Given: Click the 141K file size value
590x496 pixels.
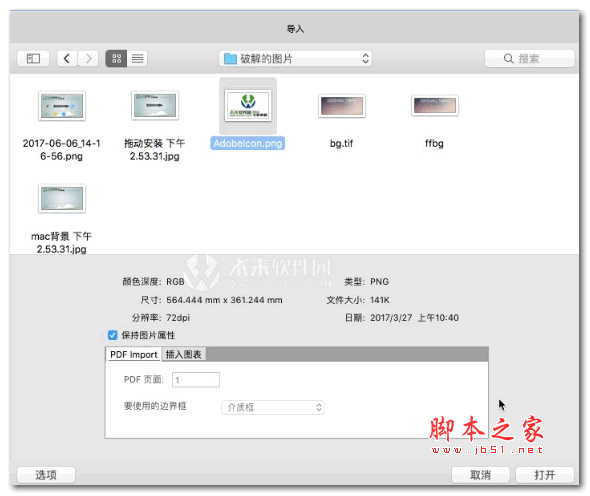Looking at the screenshot, I should click(380, 300).
